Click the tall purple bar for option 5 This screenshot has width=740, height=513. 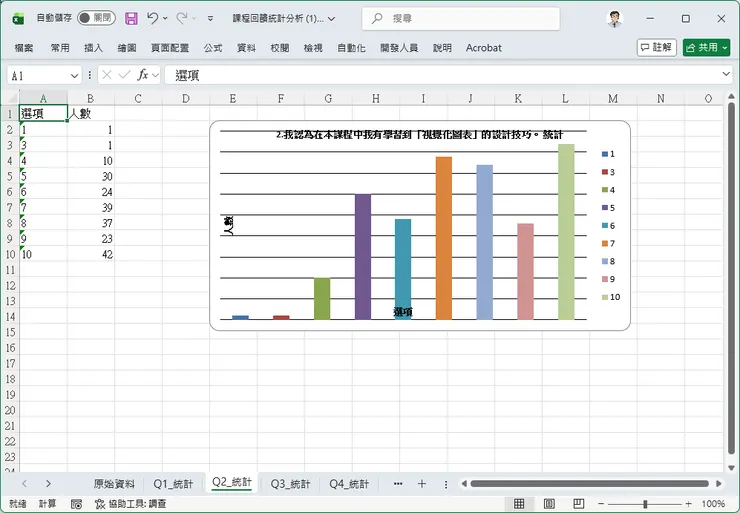[x=362, y=257]
